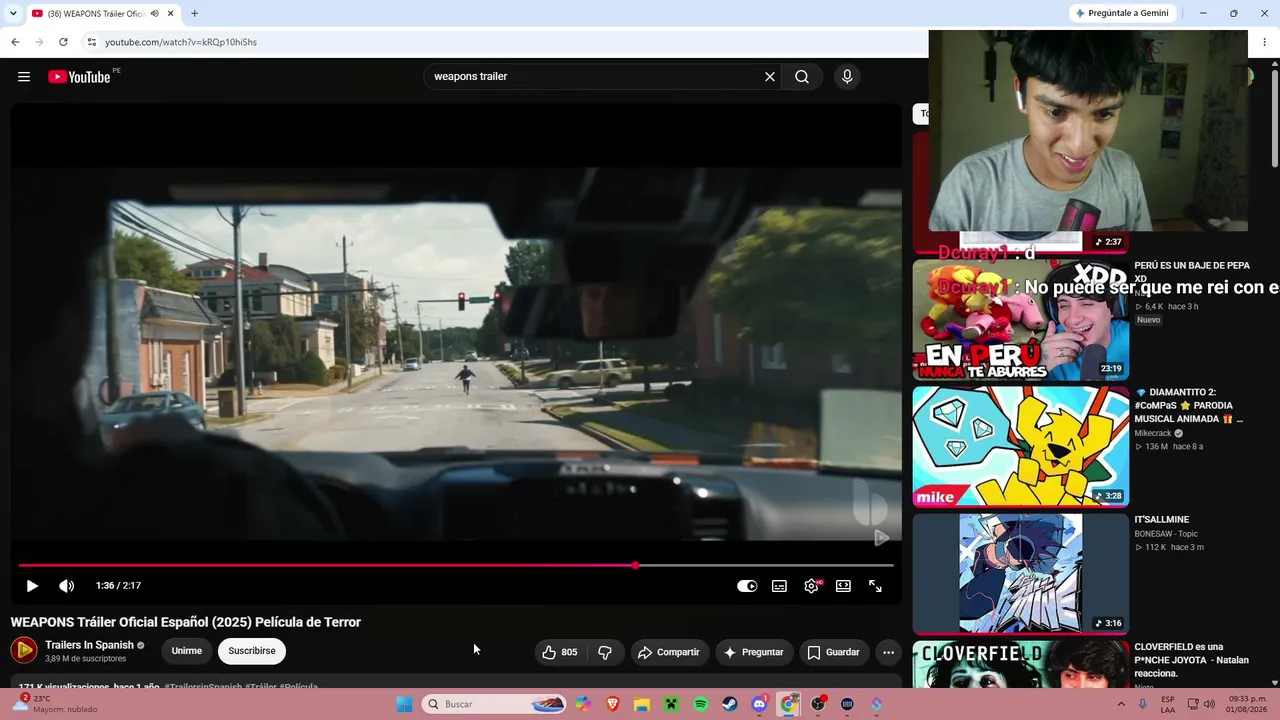
Task: View site information icon in address bar
Action: tap(91, 42)
